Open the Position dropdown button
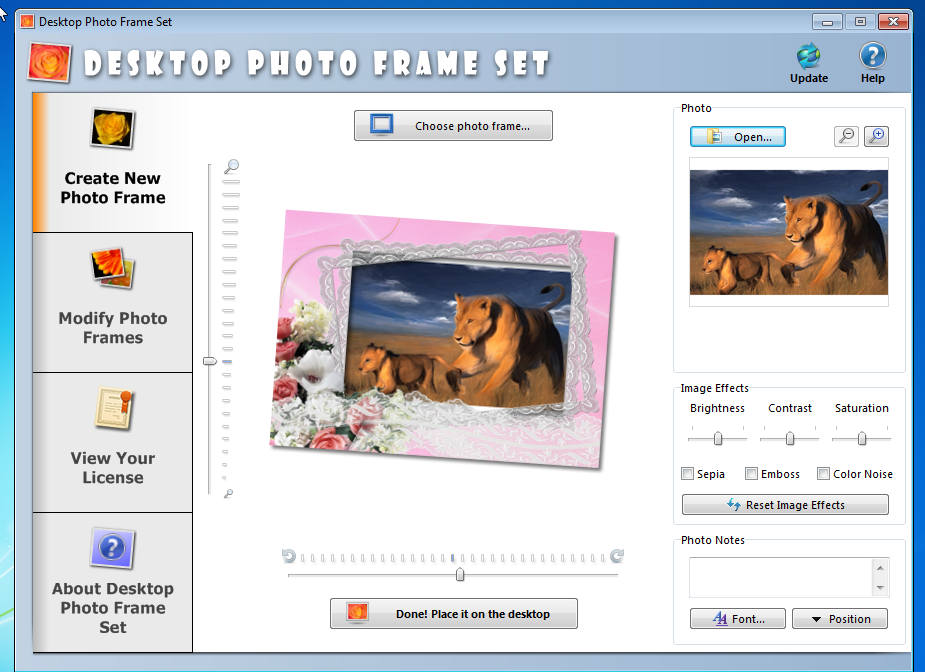This screenshot has width=925, height=672. pyautogui.click(x=840, y=619)
